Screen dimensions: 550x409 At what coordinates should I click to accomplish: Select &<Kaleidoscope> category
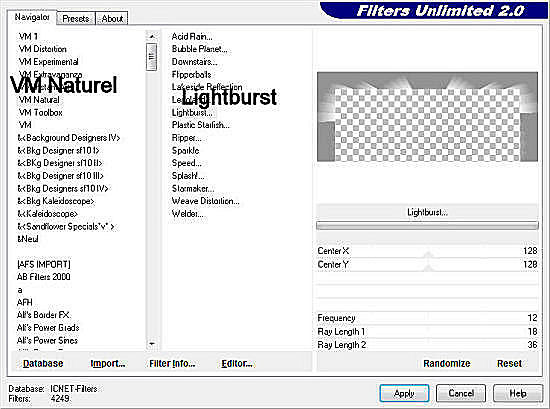point(47,214)
